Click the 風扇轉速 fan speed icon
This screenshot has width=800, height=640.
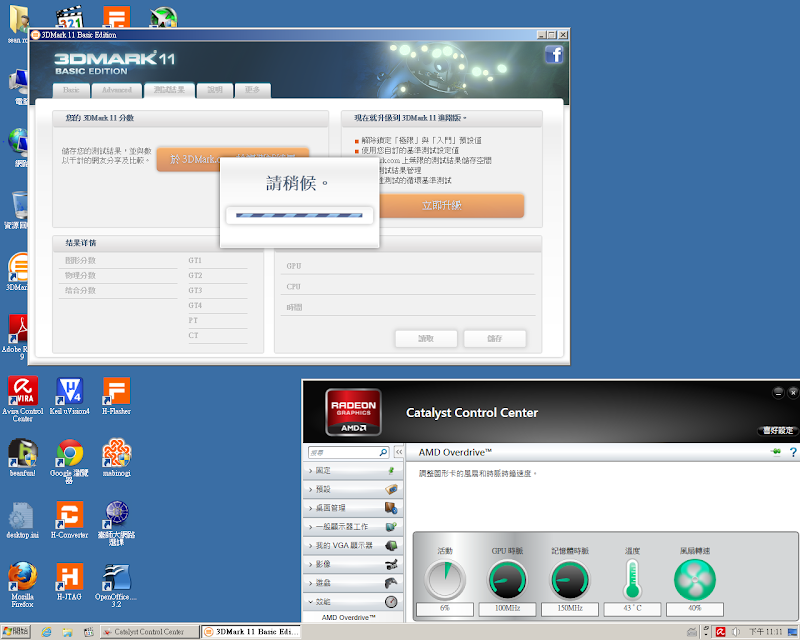pyautogui.click(x=695, y=580)
